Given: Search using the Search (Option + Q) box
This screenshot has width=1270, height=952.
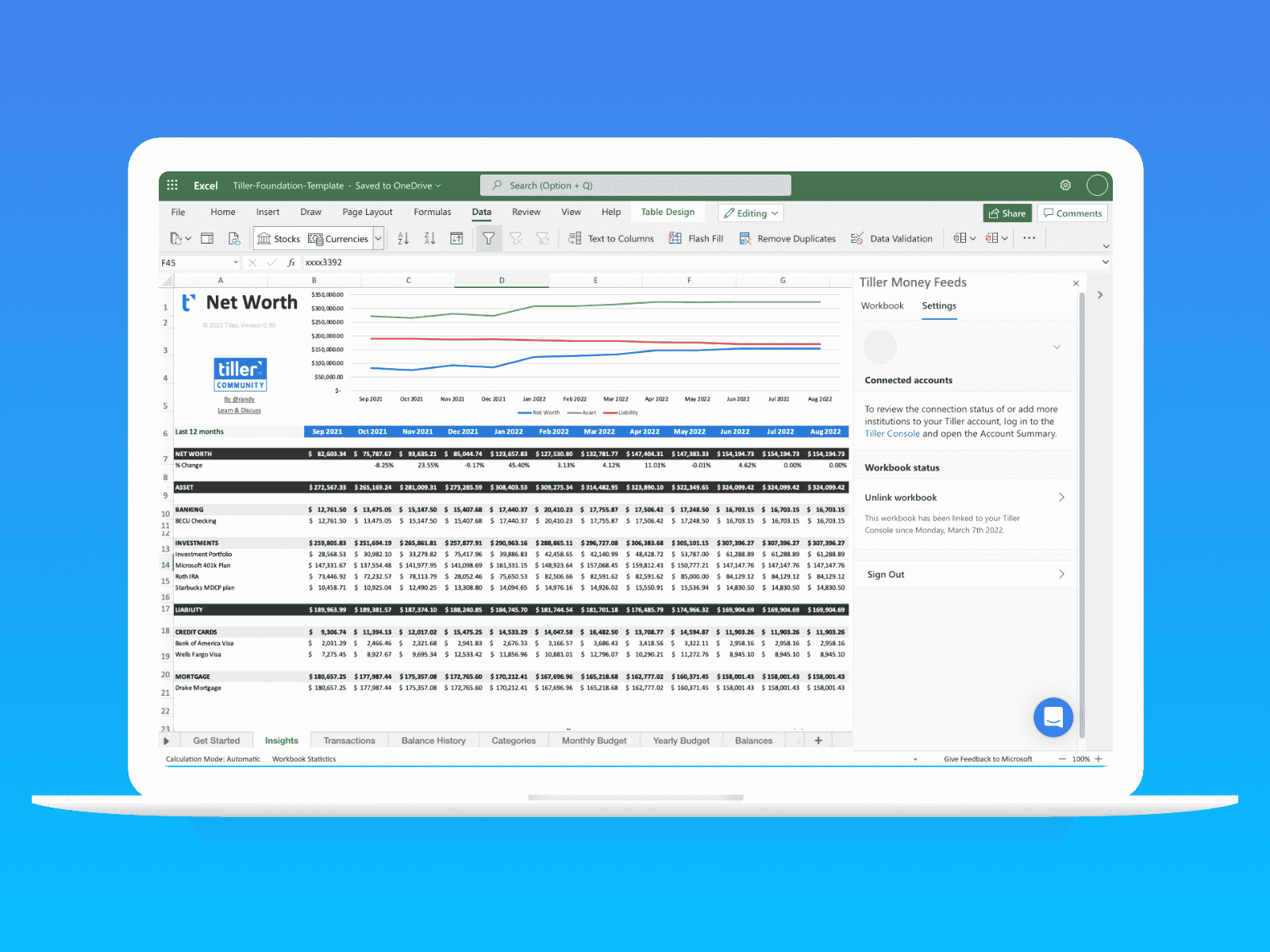Looking at the screenshot, I should click(x=635, y=185).
